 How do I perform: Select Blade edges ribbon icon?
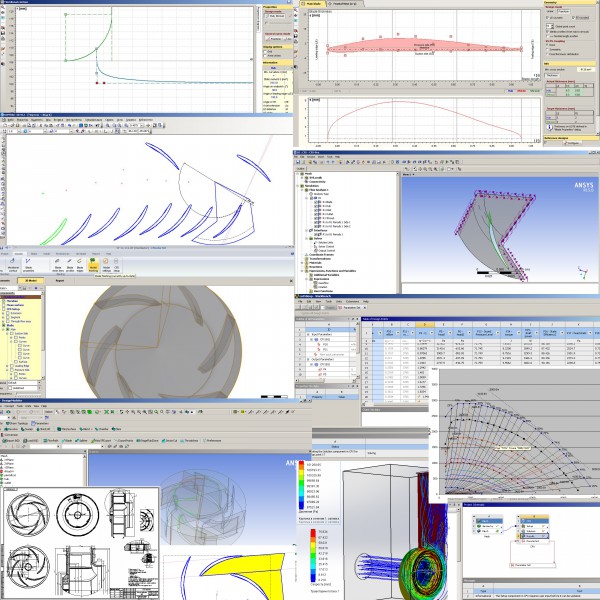(80, 265)
